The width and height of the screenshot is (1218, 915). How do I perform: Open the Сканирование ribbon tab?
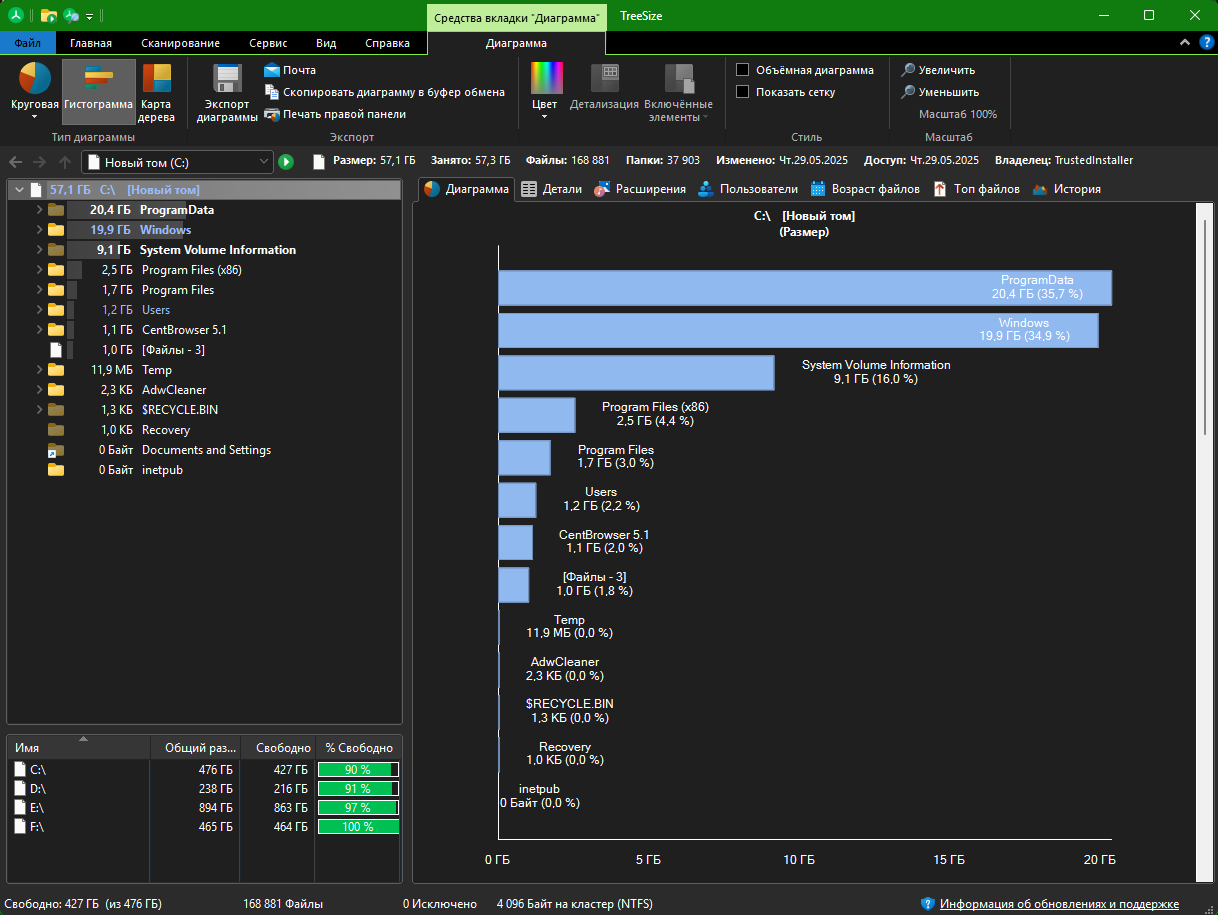click(x=180, y=43)
